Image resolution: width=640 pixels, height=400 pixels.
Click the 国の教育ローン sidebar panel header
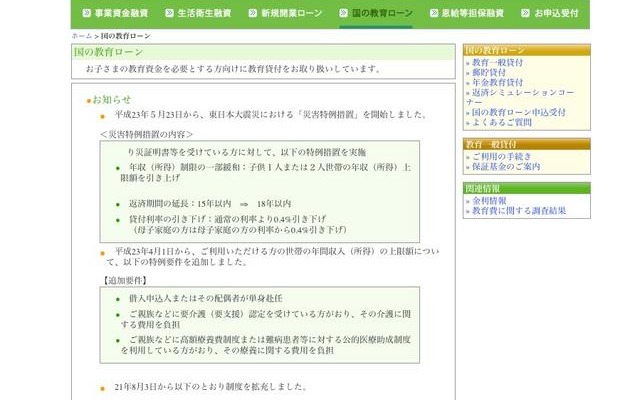pyautogui.click(x=527, y=50)
